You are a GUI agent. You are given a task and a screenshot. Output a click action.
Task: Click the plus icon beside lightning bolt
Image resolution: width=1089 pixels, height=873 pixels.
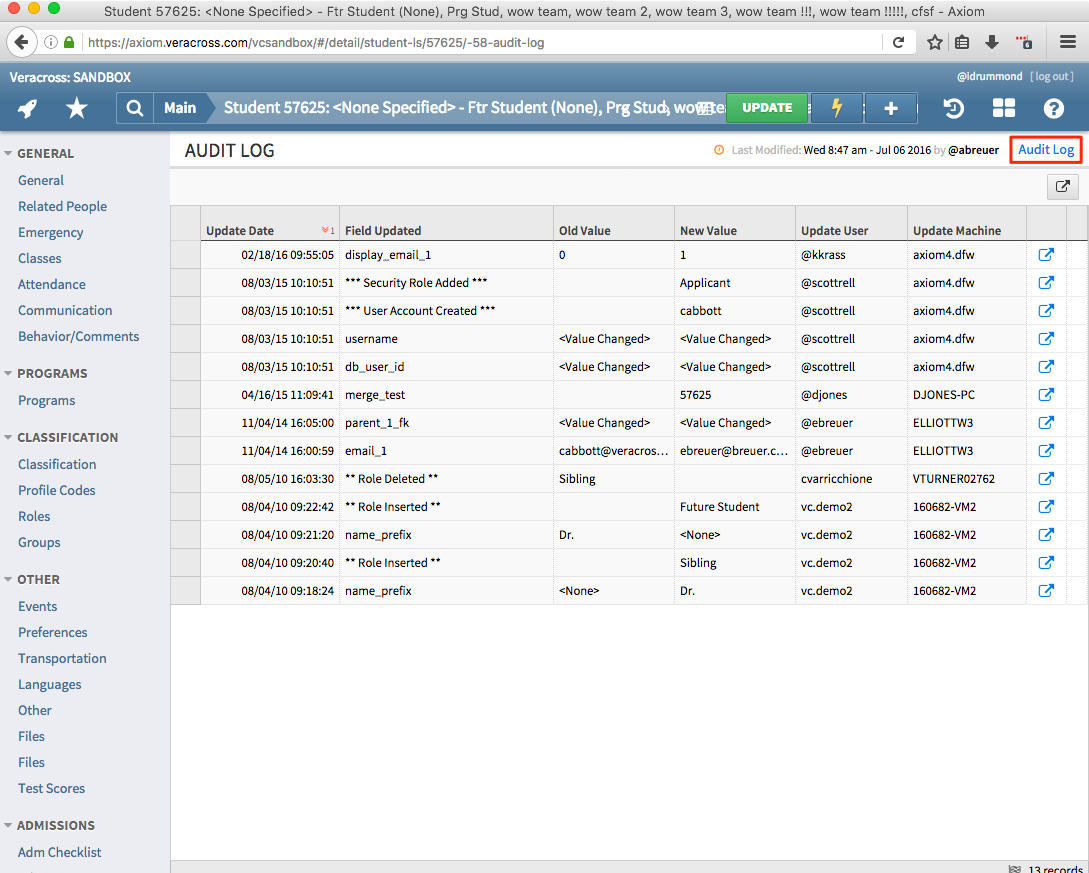point(890,108)
